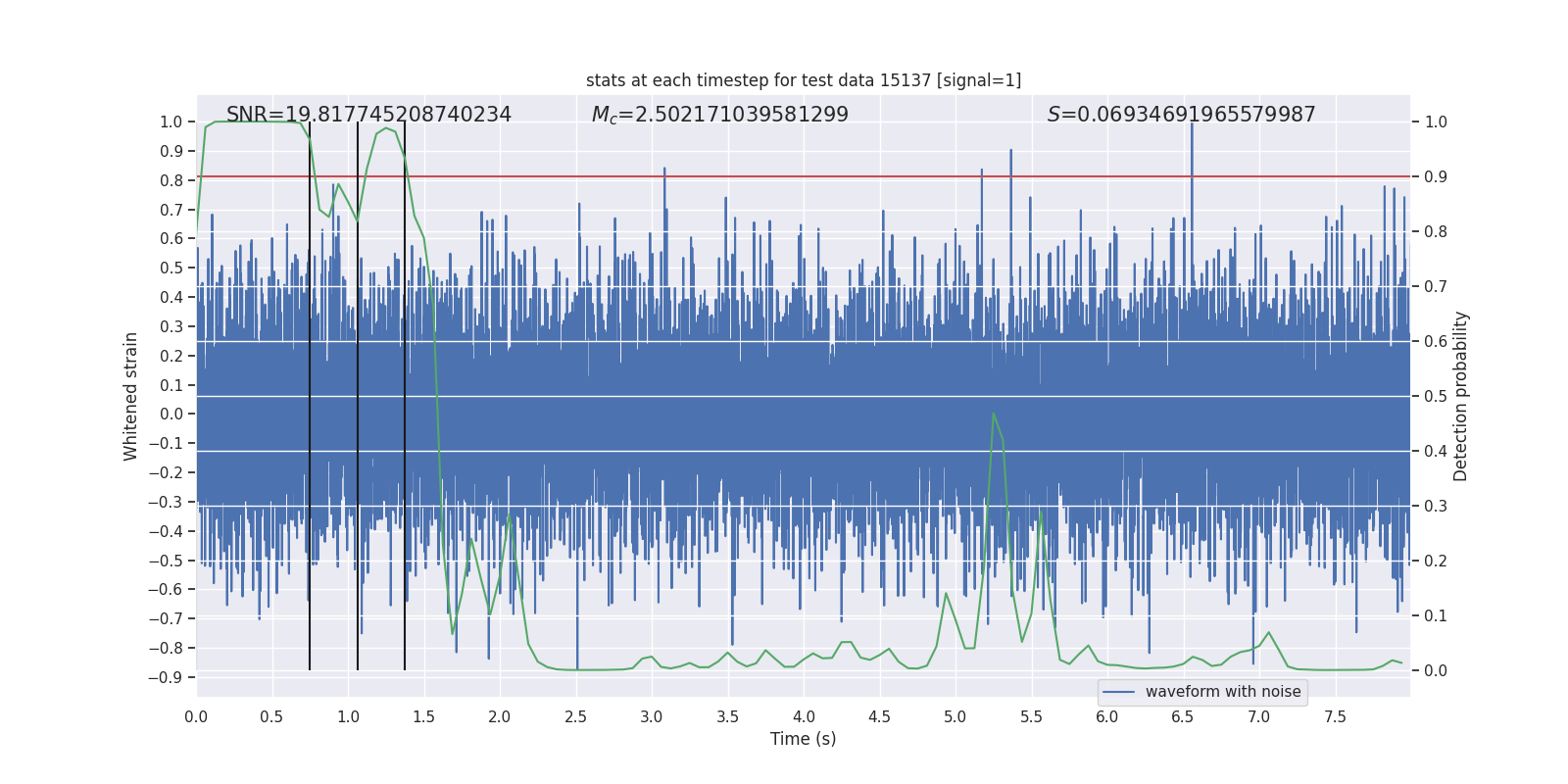Click the plot title text for test data 15137
The width and height of the screenshot is (1568, 784).
point(803,80)
